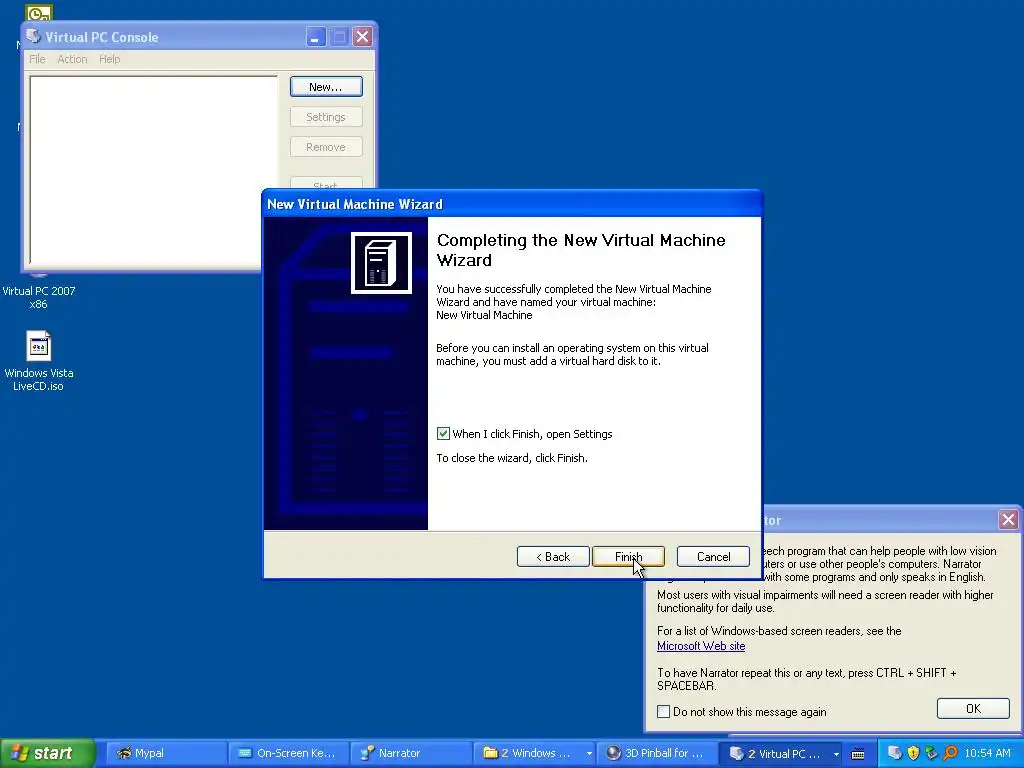Screen dimensions: 1024x768
Task: Click the Remove button in Virtual PC Console
Action: click(x=326, y=147)
